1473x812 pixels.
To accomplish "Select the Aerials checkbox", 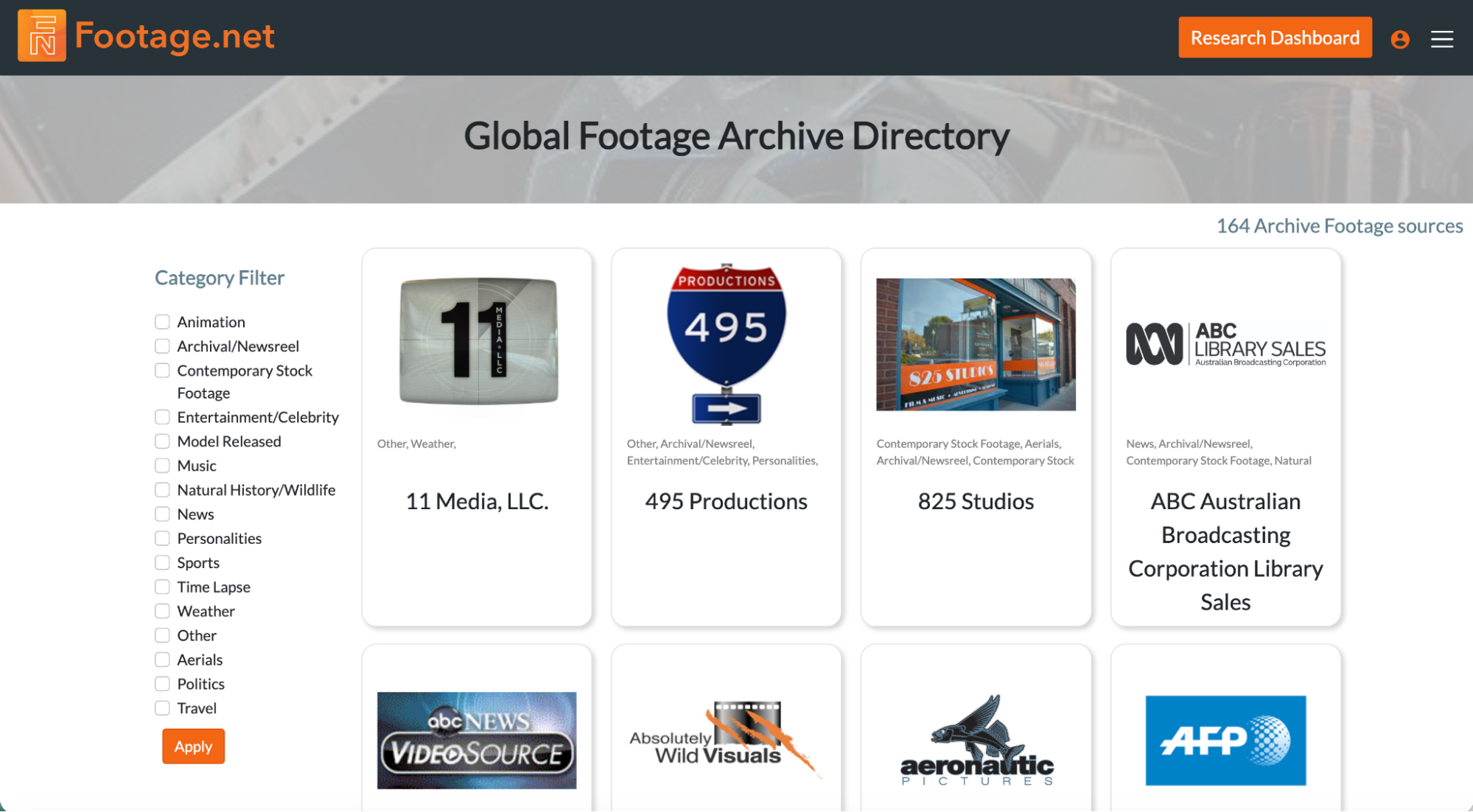I will pyautogui.click(x=162, y=659).
